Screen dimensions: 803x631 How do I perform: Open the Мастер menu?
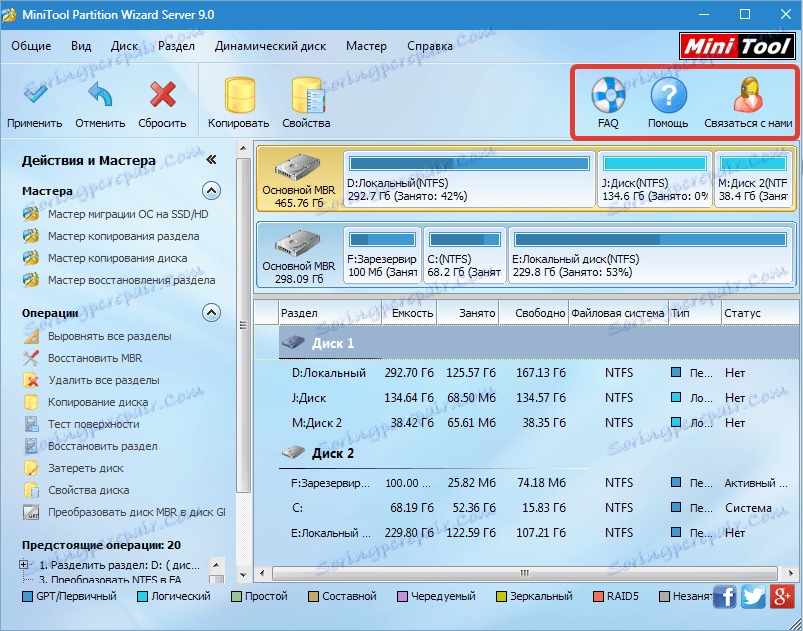[x=366, y=46]
